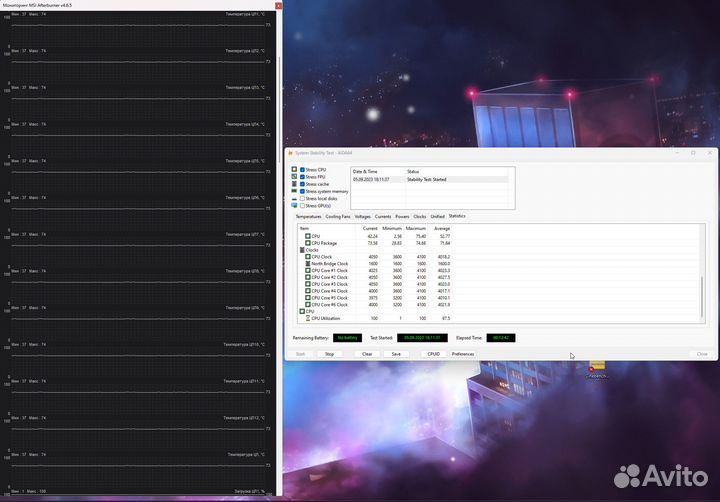Select the Statistics tab

457,216
